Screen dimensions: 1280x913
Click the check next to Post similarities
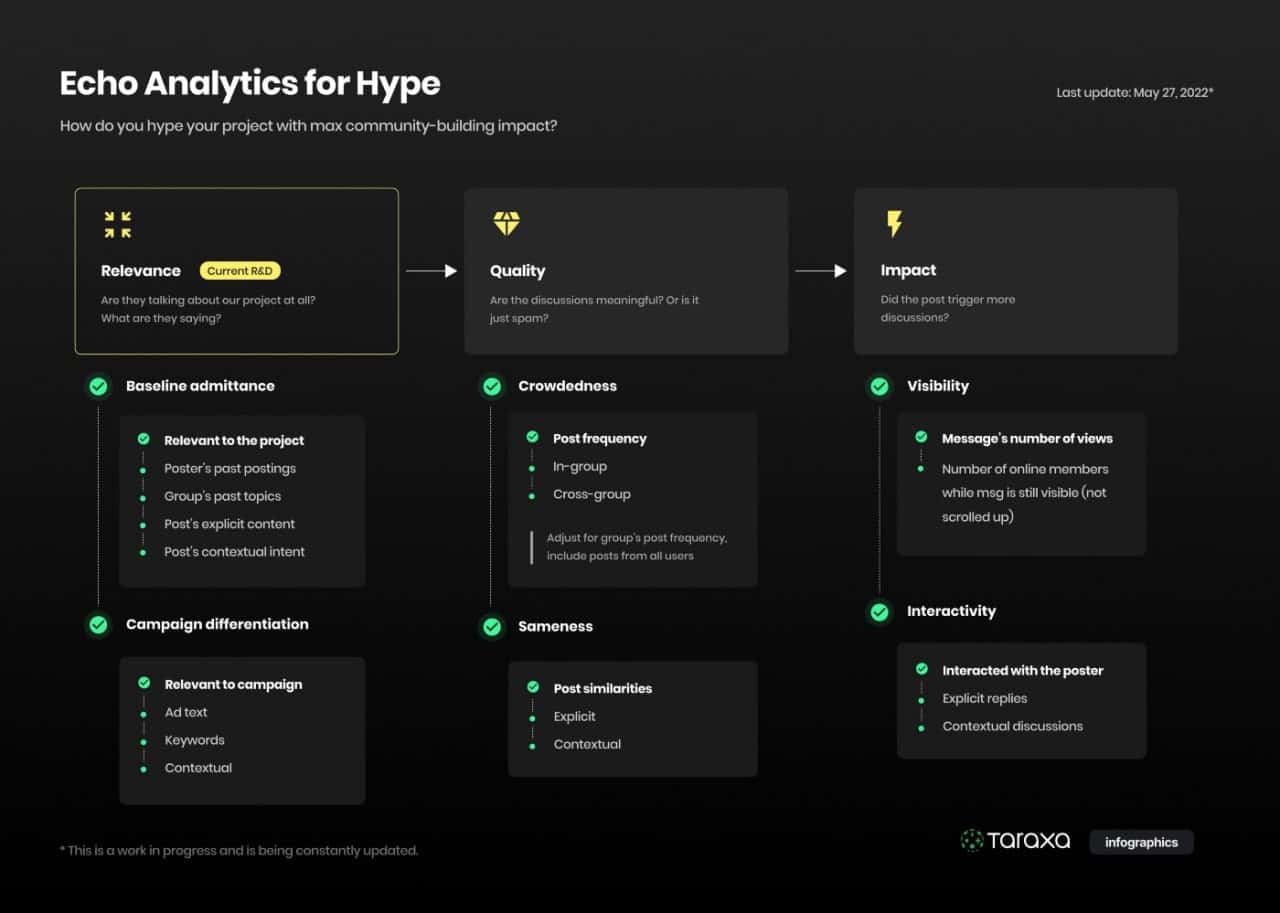pyautogui.click(x=532, y=687)
